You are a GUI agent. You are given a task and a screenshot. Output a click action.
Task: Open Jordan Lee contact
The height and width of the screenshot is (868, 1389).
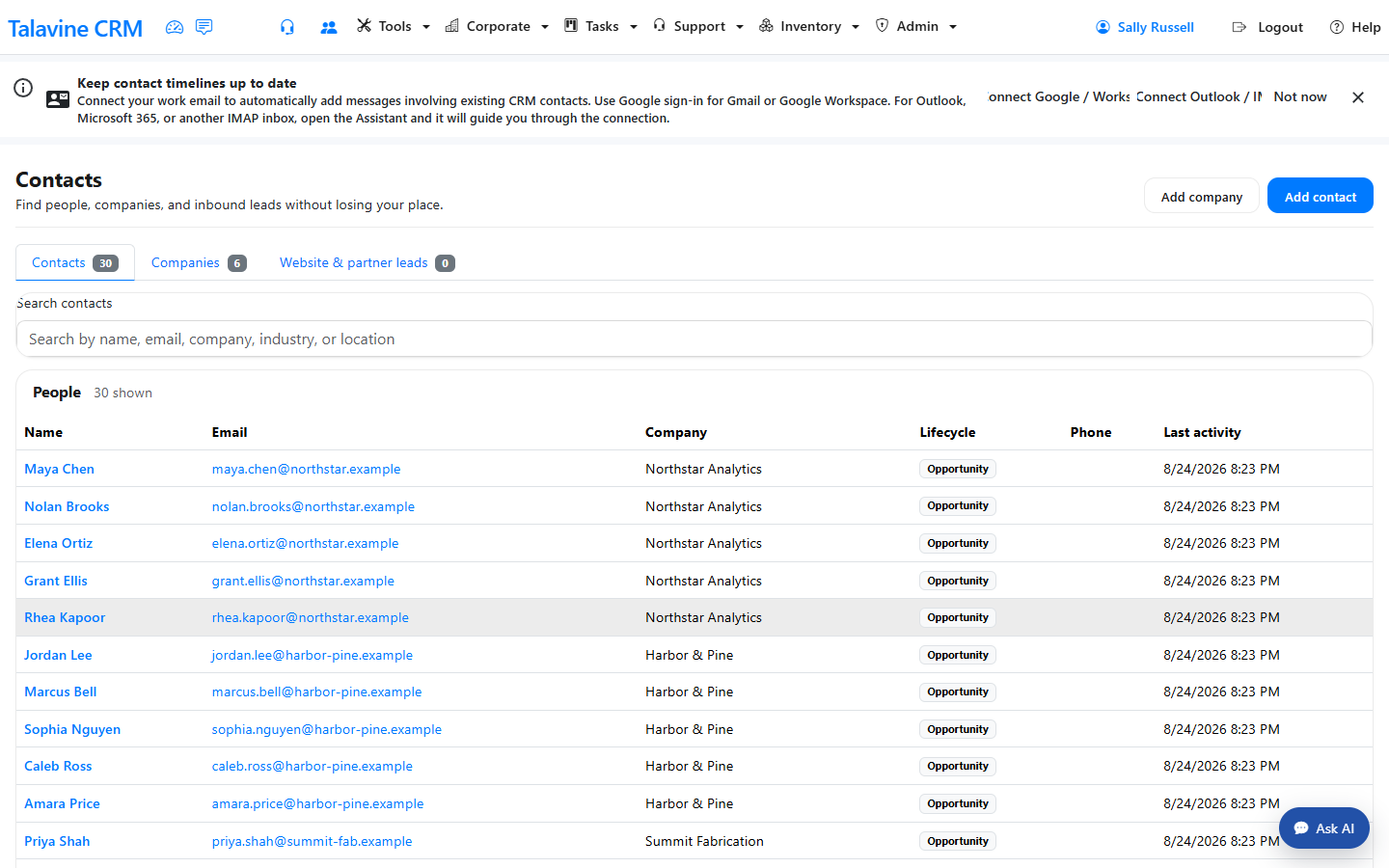pos(58,655)
